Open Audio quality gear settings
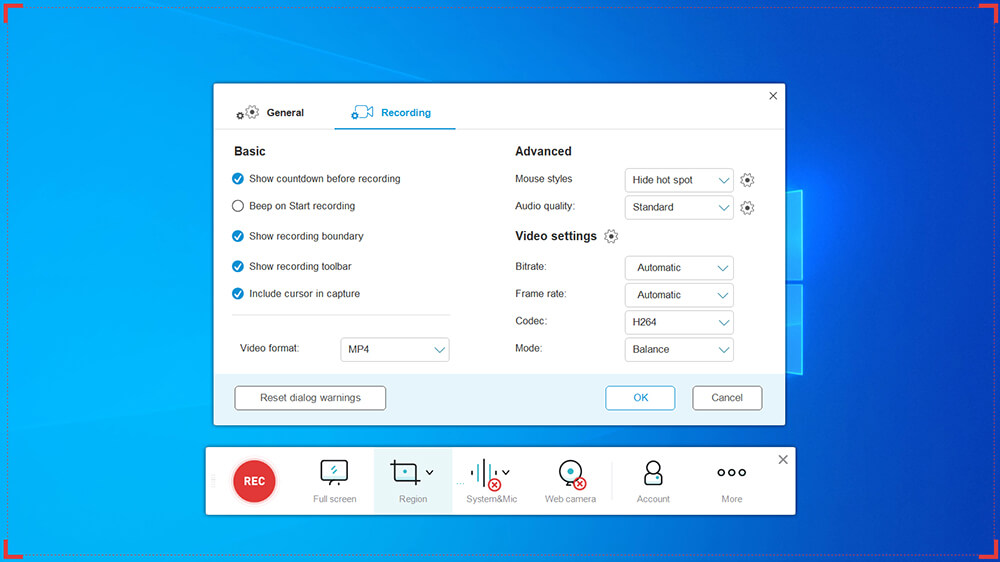The width and height of the screenshot is (1000, 562). [x=747, y=208]
